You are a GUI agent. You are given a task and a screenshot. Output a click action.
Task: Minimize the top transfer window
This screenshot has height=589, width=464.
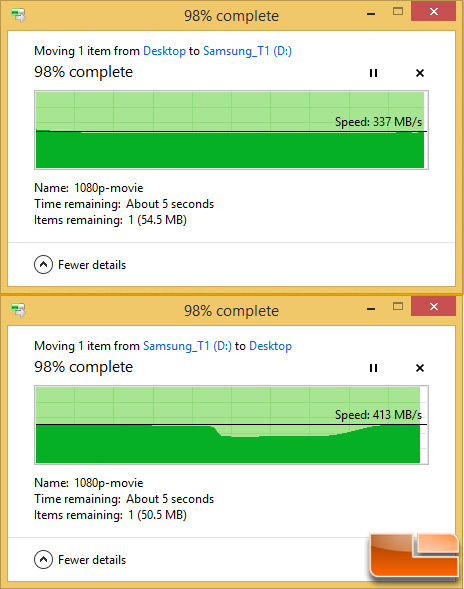click(371, 13)
